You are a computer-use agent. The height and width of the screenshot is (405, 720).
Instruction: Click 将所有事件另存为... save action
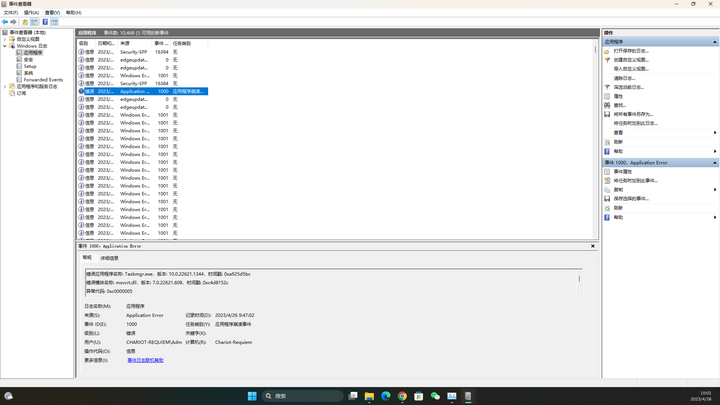pyautogui.click(x=634, y=114)
